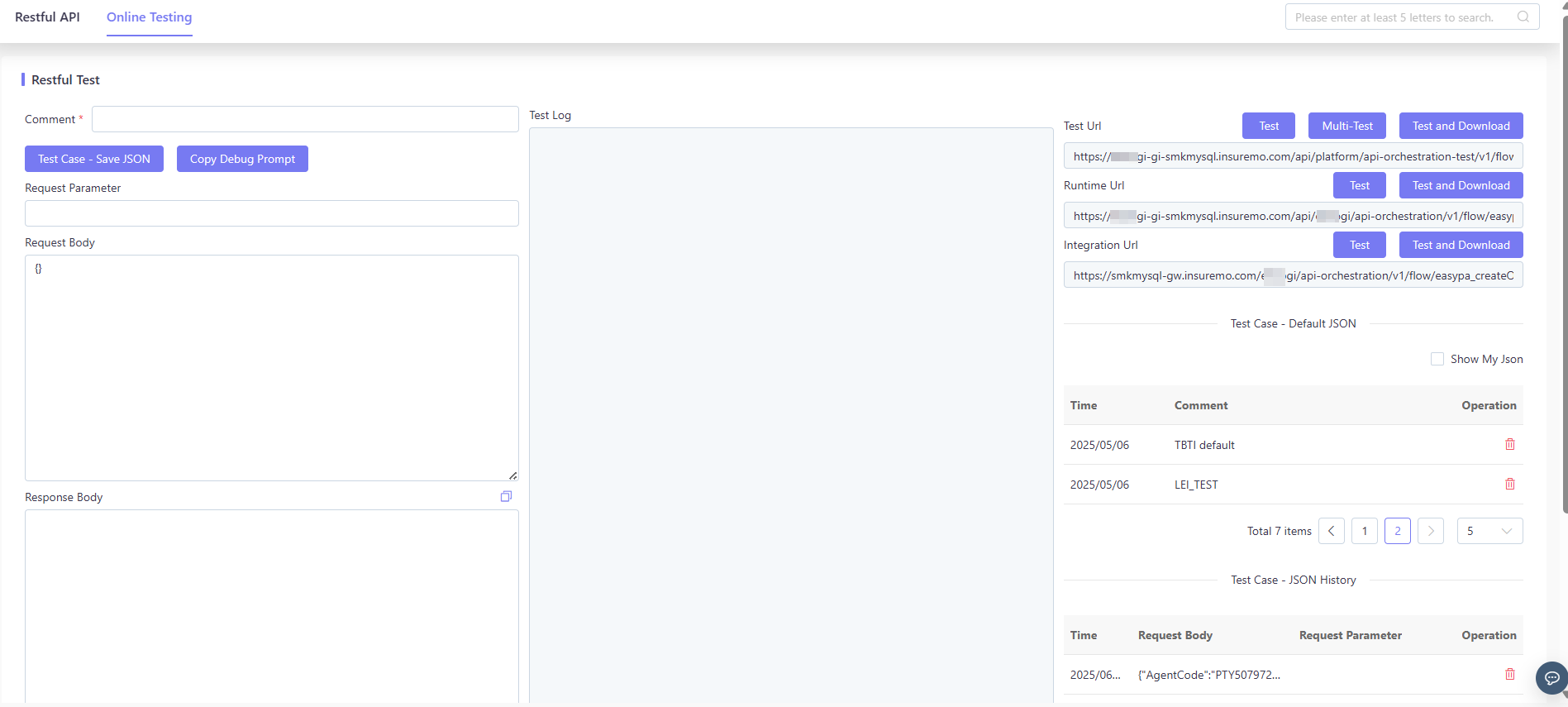Click the search magnifier icon
The width and height of the screenshot is (1568, 707).
coord(1523,17)
